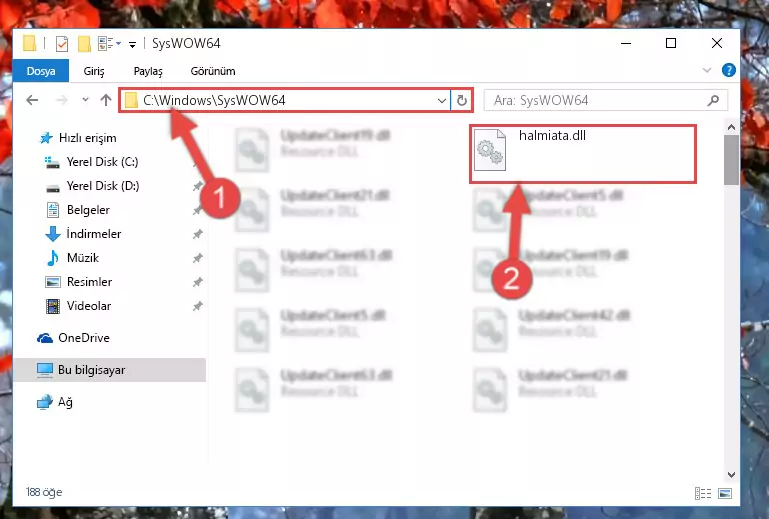Viewport: 769px width, 519px height.
Task: Go back with the left arrow
Action: pyautogui.click(x=32, y=100)
